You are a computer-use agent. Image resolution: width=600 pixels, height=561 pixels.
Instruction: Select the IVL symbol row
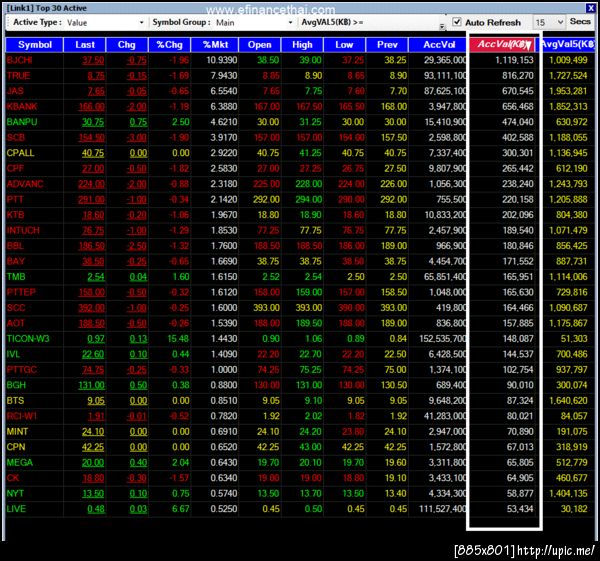click(x=300, y=354)
